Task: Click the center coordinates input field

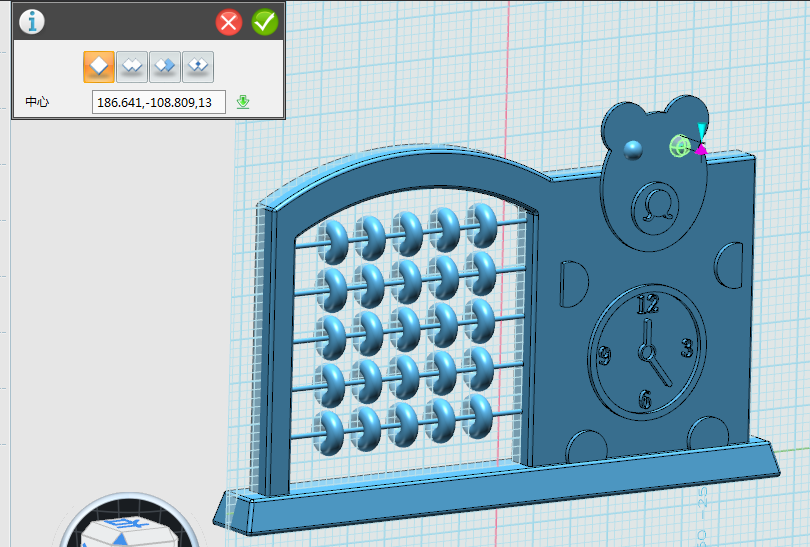Action: click(x=158, y=102)
